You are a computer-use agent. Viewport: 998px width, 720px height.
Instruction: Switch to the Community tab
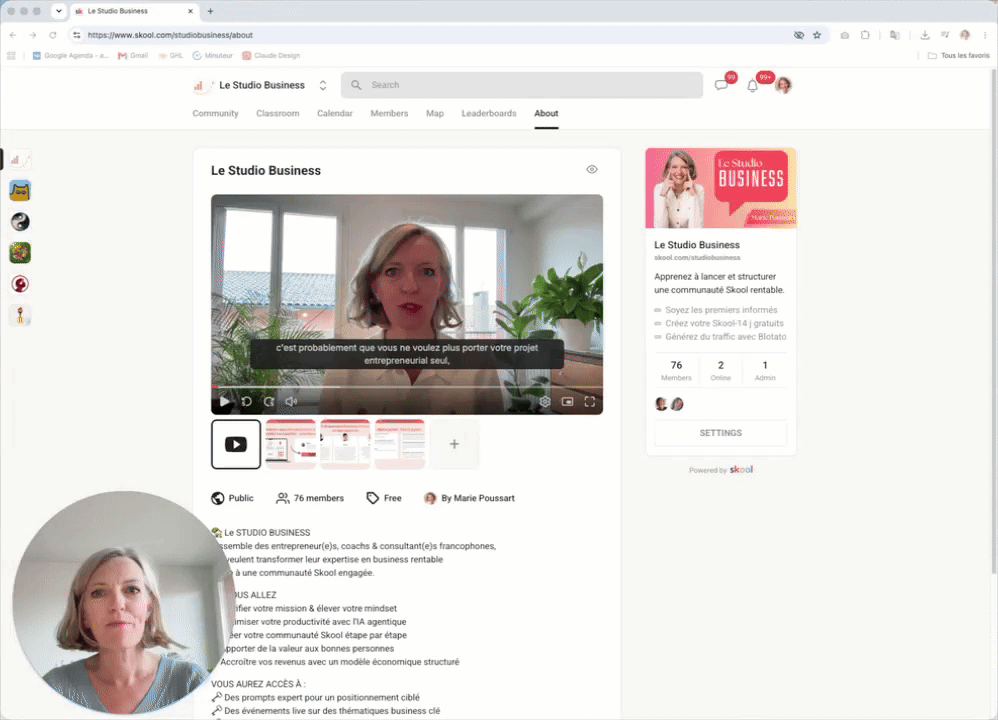pos(215,113)
